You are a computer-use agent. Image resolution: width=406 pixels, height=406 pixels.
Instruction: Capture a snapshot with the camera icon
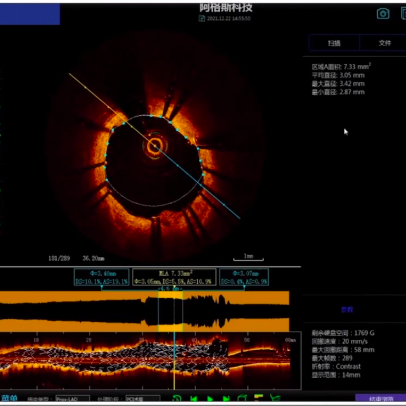383,14
